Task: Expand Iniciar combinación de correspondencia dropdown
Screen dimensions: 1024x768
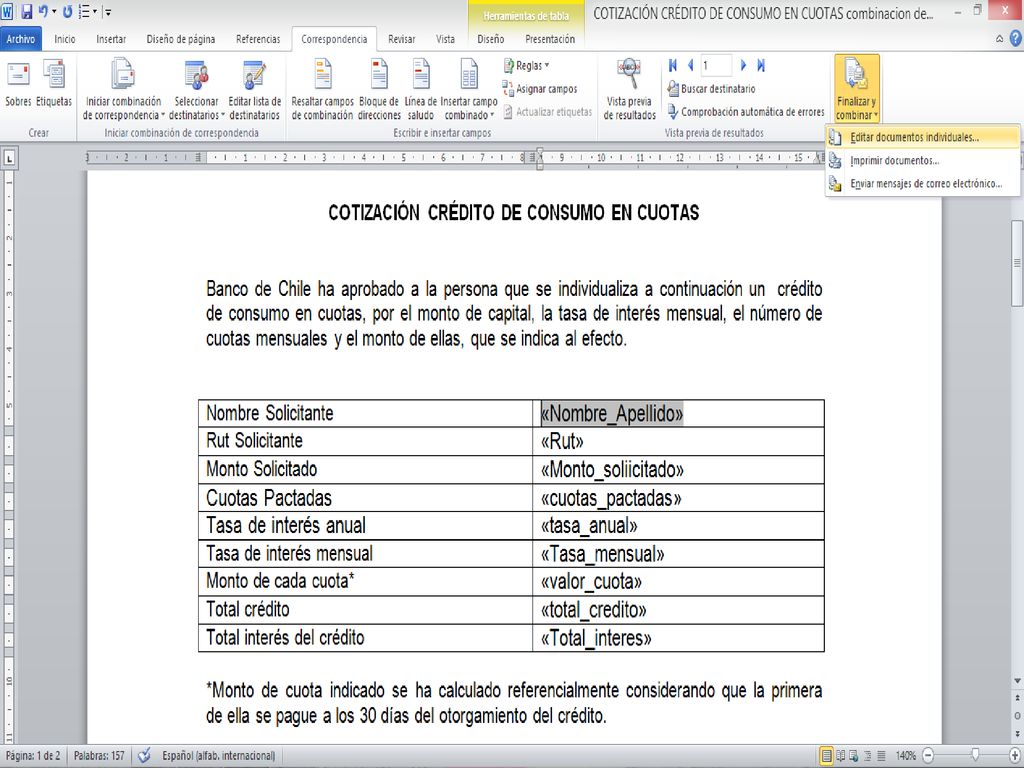Action: tap(123, 89)
